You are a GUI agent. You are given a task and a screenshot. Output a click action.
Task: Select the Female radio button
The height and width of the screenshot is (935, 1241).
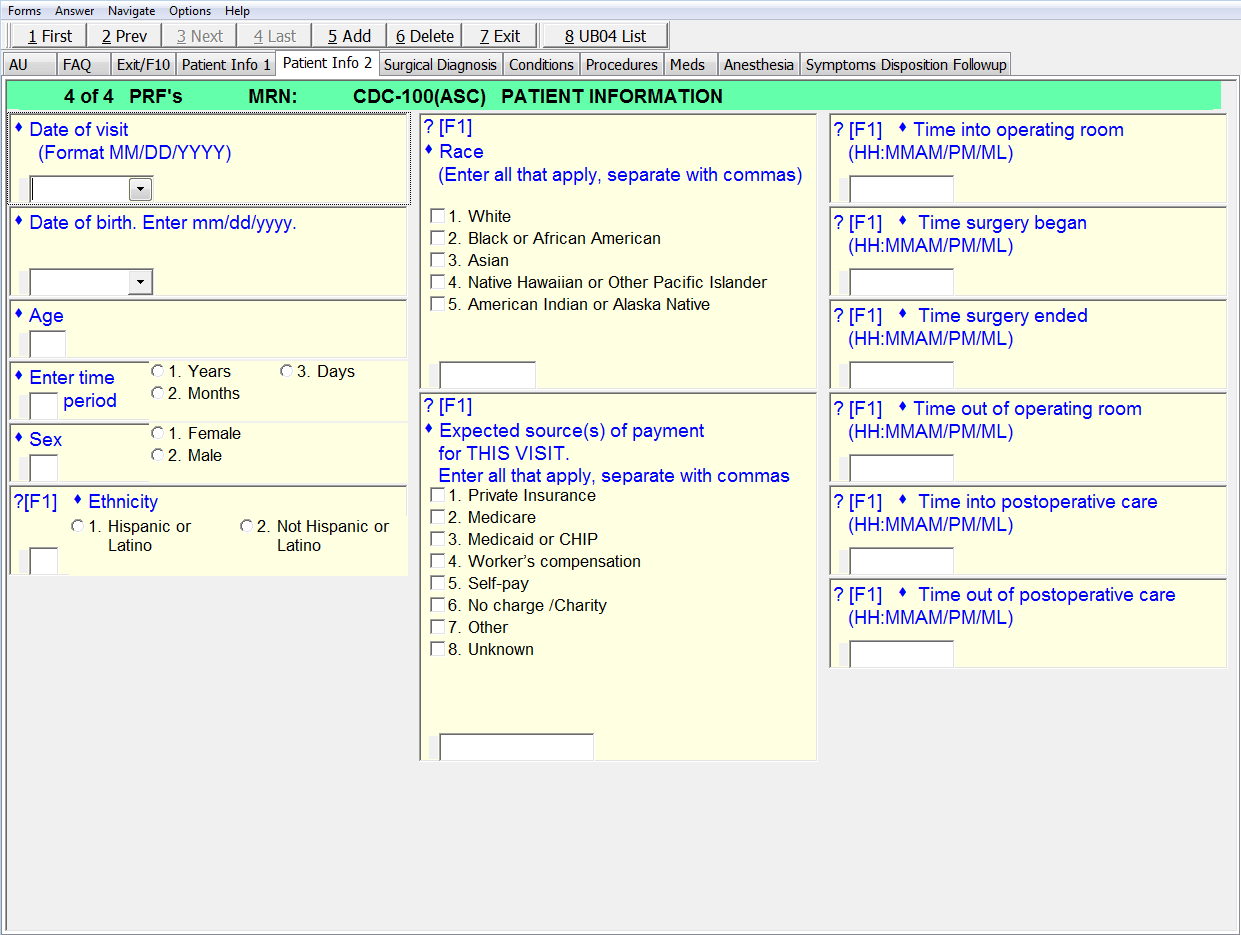point(157,434)
